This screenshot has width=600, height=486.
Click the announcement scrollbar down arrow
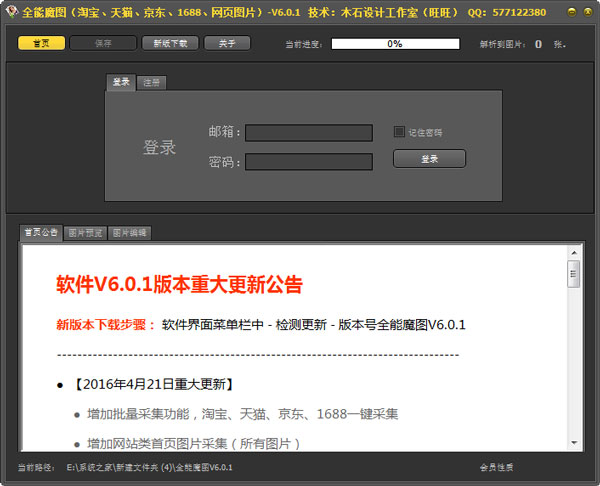pyautogui.click(x=574, y=443)
